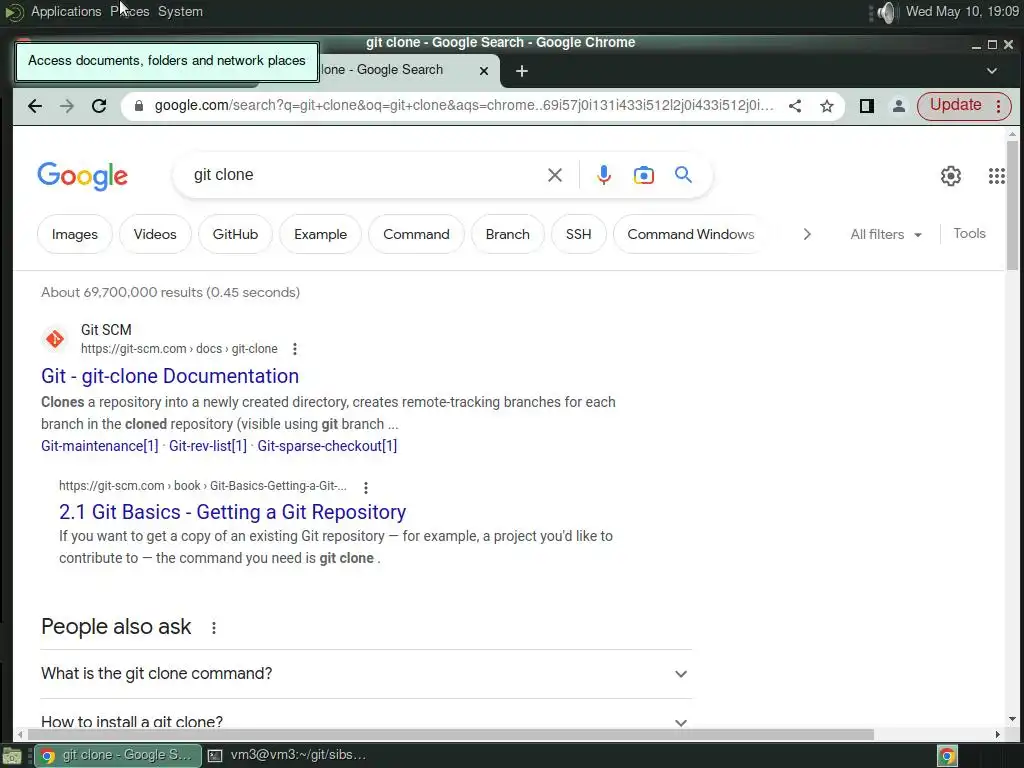Go forward to the next page

(67, 106)
